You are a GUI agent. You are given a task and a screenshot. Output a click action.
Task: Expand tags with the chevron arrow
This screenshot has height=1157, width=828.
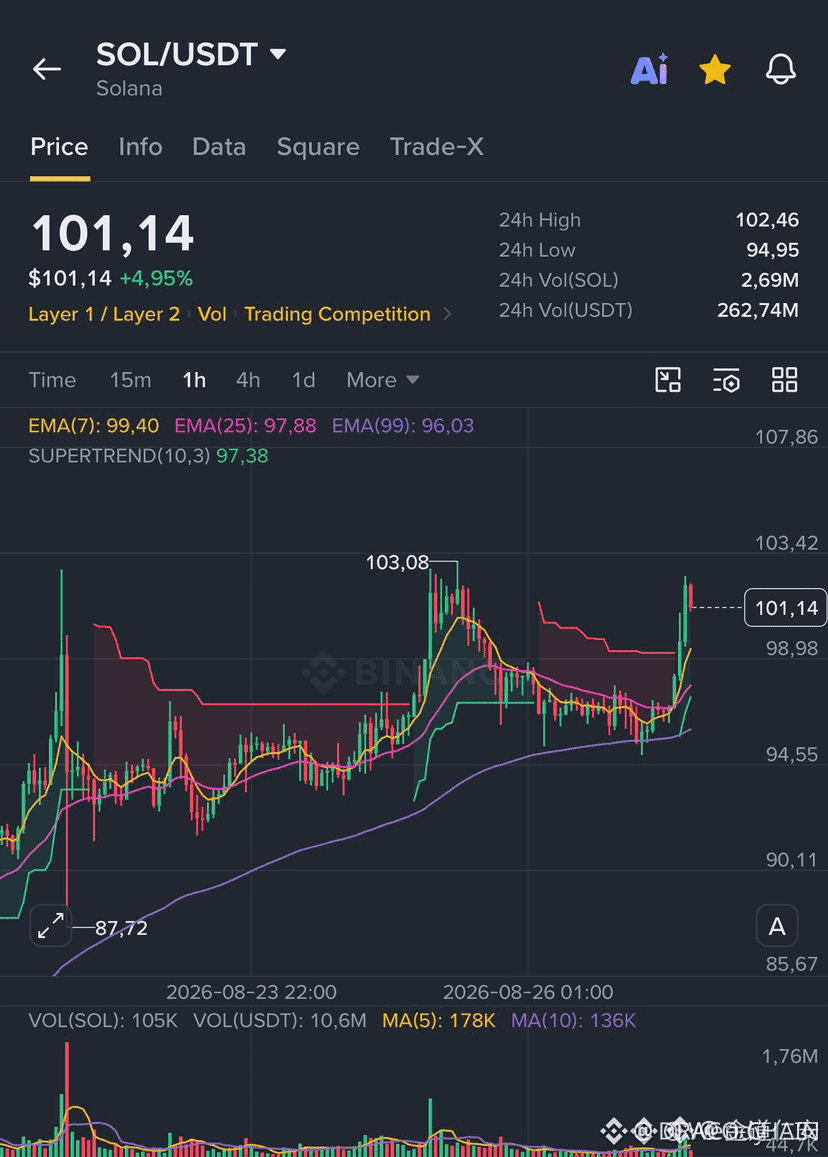[x=447, y=314]
